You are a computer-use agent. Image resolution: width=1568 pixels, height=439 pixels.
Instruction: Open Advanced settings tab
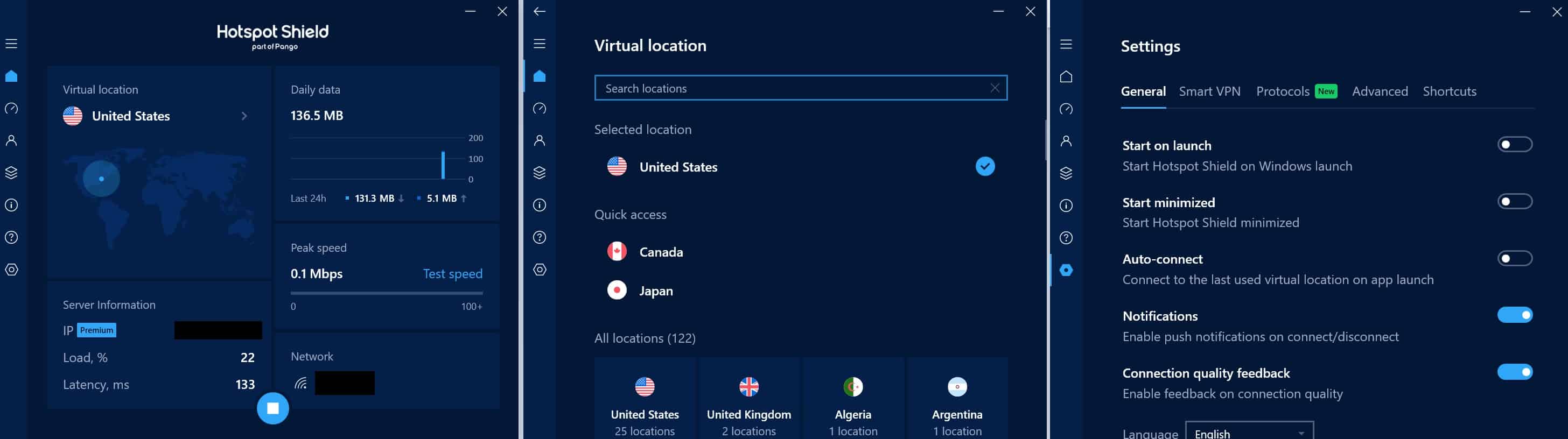click(1380, 91)
